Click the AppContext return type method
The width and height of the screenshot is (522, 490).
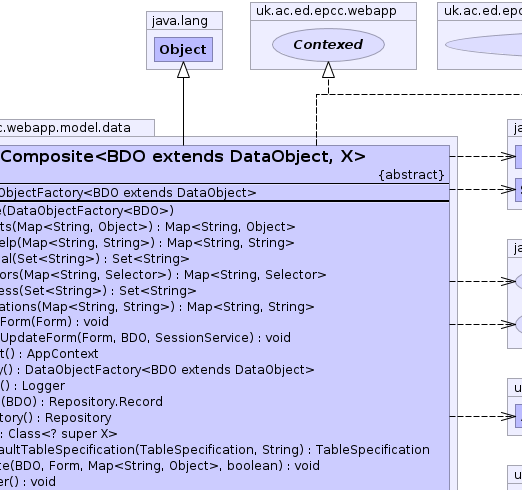[49, 354]
